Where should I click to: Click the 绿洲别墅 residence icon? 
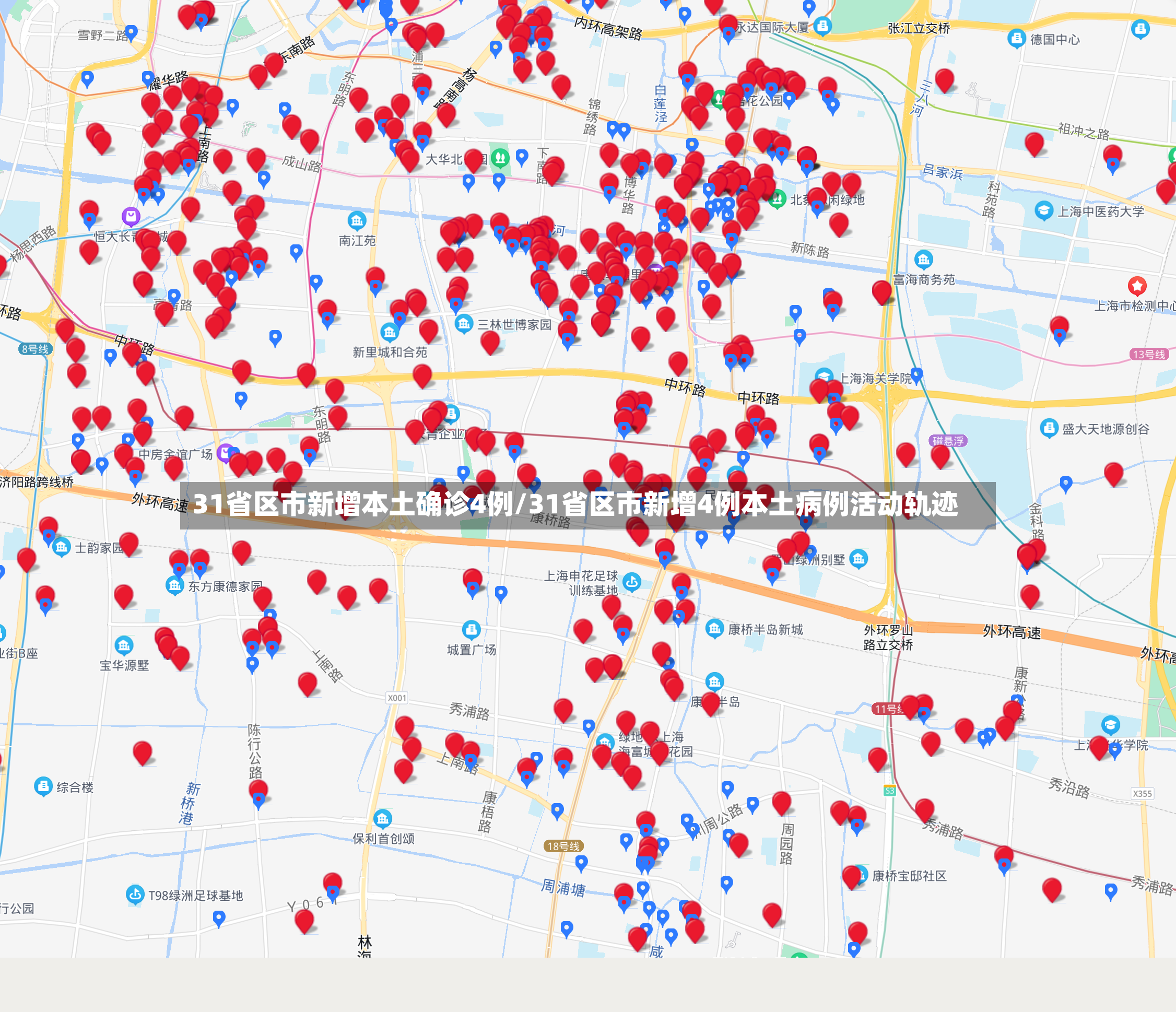point(858,559)
